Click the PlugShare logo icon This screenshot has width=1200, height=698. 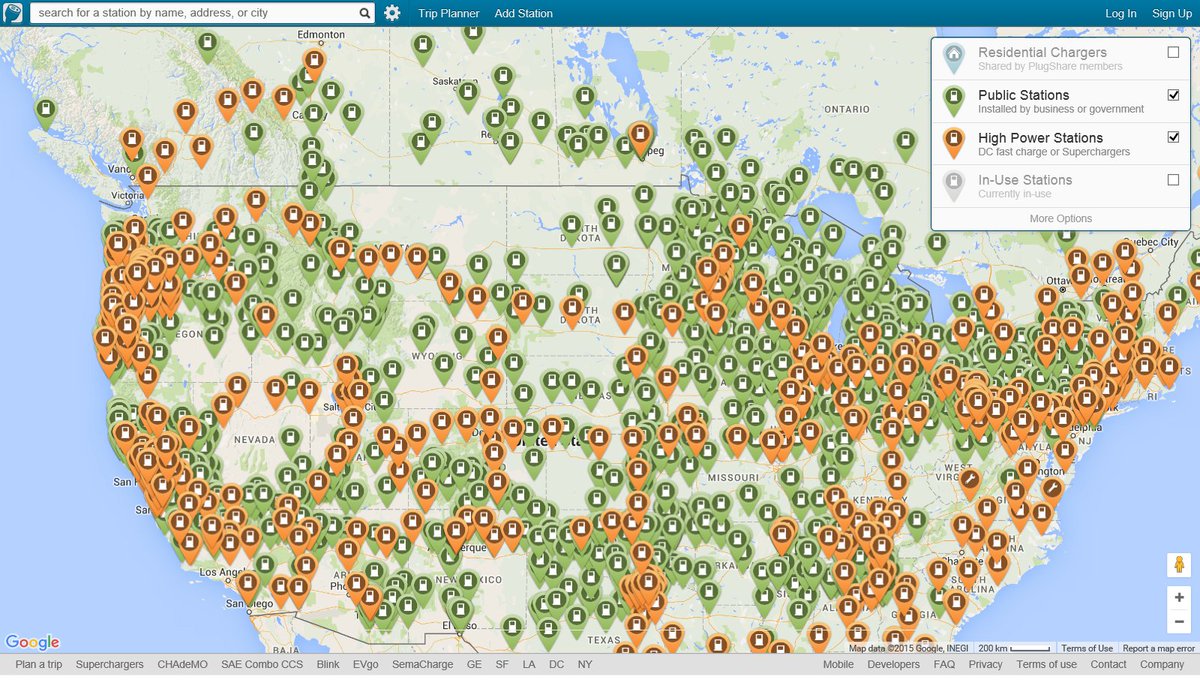(x=13, y=13)
